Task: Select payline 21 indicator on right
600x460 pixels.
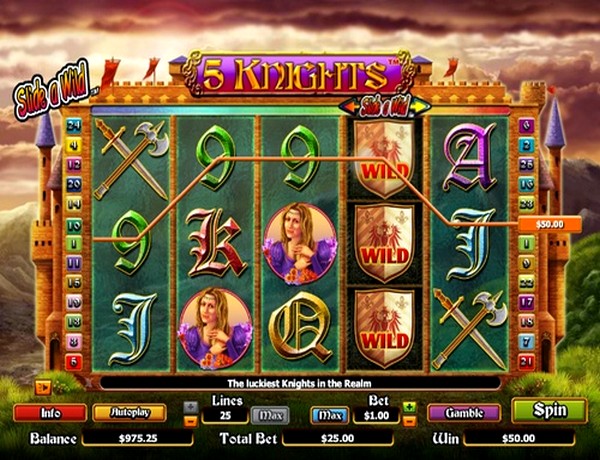Action: 526,361
